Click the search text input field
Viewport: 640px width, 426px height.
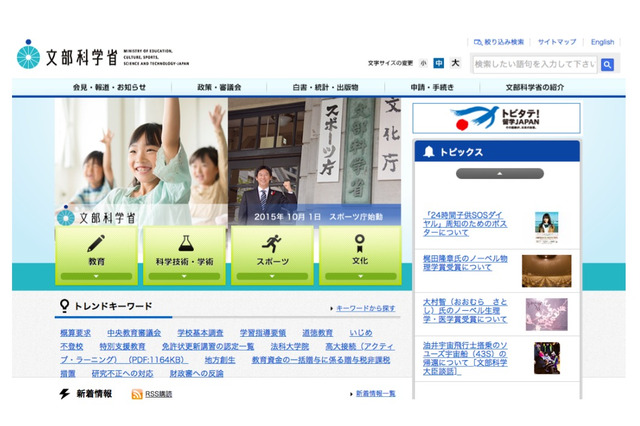coord(535,64)
